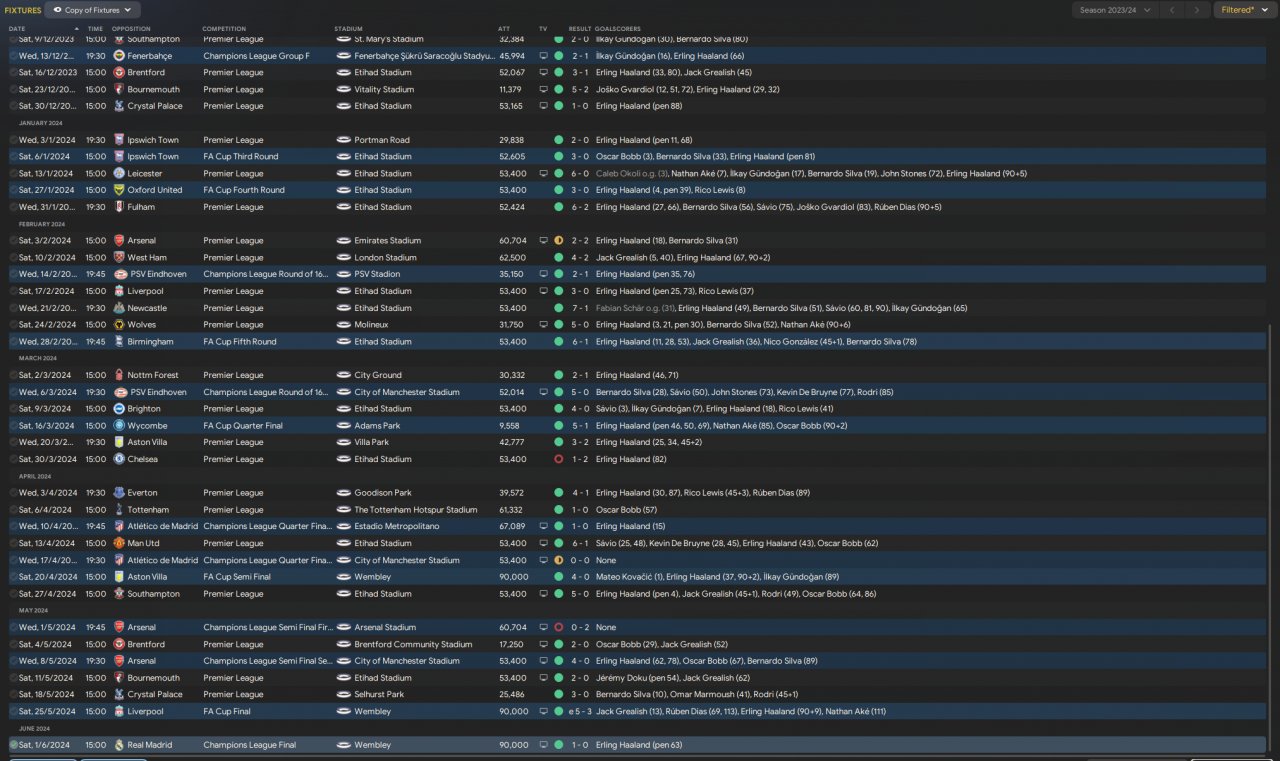The width and height of the screenshot is (1280, 761).
Task: Sort by the Goalscorers column header
Action: (x=618, y=29)
